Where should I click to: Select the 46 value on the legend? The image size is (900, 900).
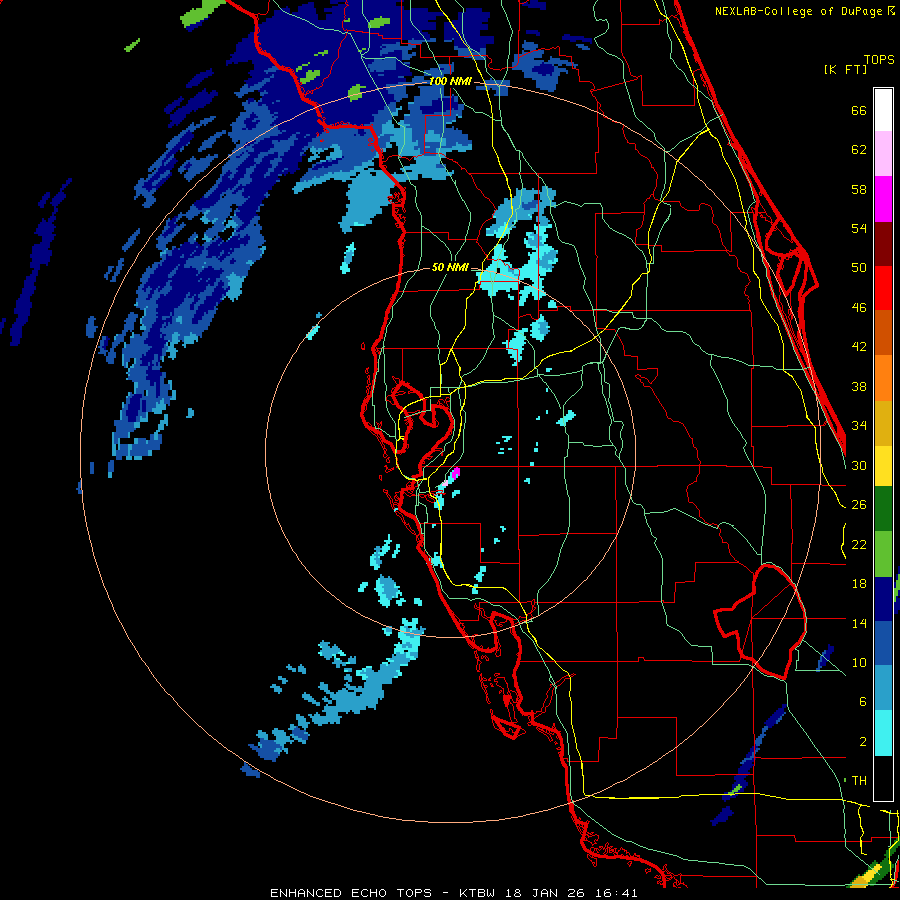[859, 308]
